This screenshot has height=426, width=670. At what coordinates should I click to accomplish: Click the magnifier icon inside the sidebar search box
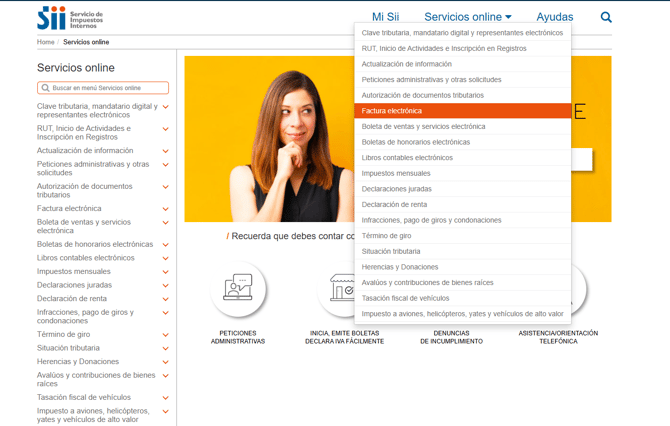coord(45,88)
